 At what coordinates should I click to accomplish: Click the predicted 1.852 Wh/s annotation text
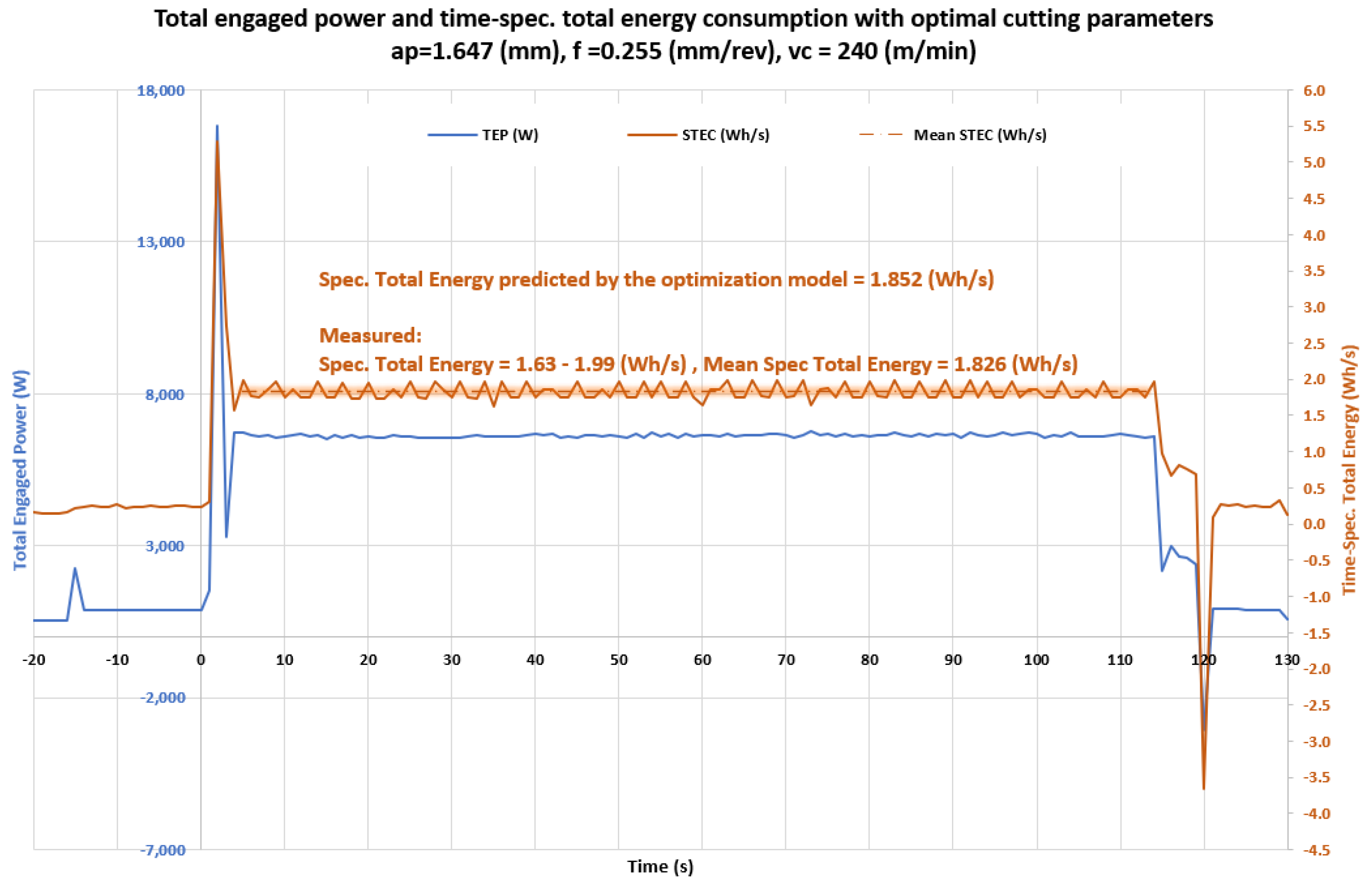pos(656,280)
